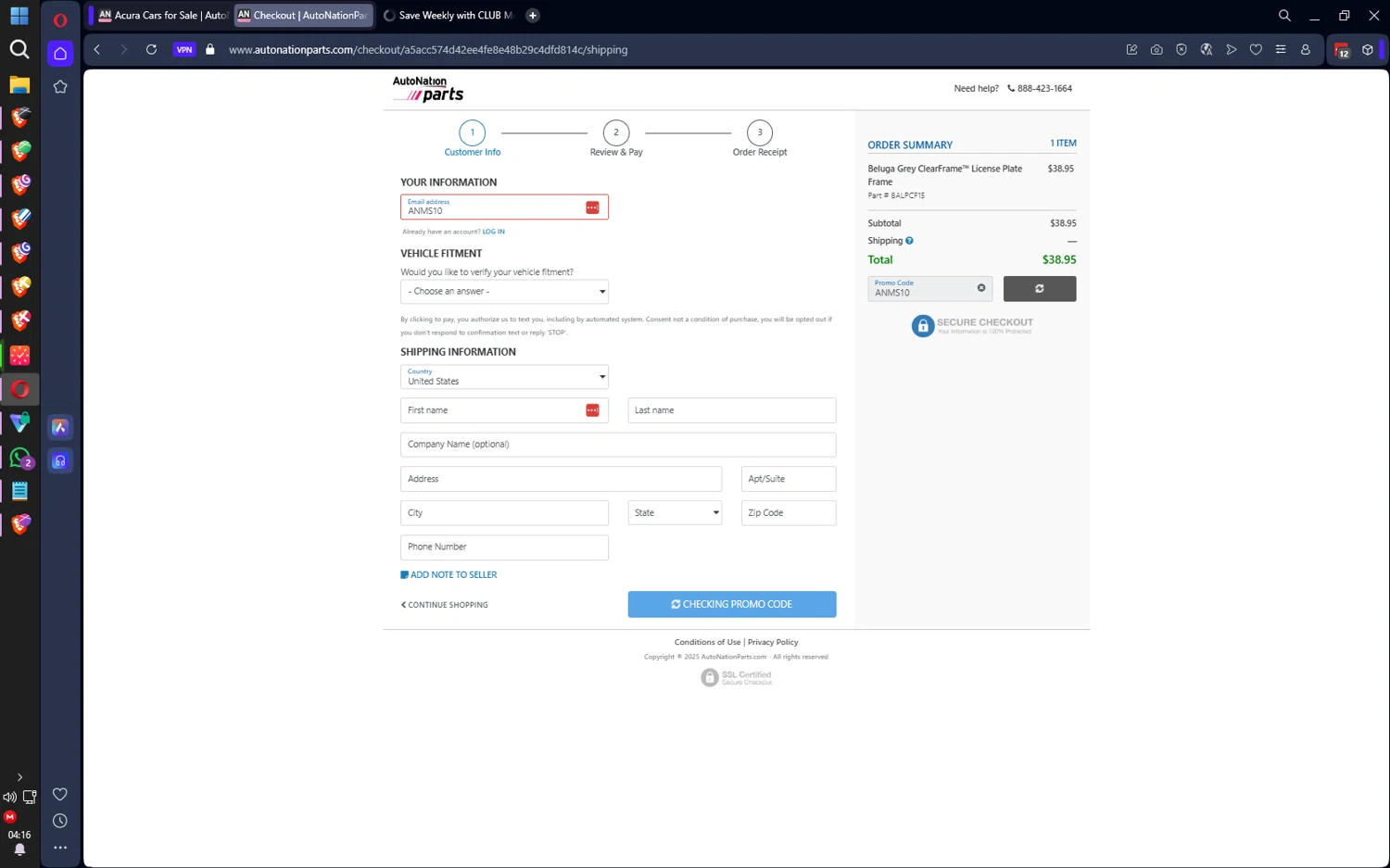Click the Last name field
Viewport: 1390px width, 868px height.
732,410
